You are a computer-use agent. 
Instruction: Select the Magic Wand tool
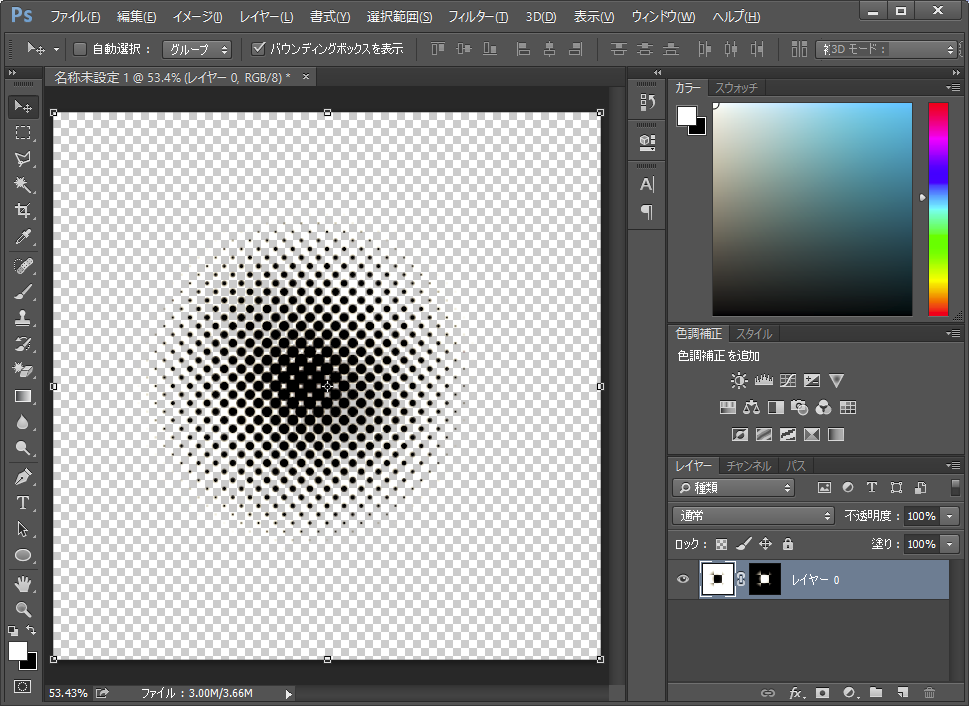[23, 185]
